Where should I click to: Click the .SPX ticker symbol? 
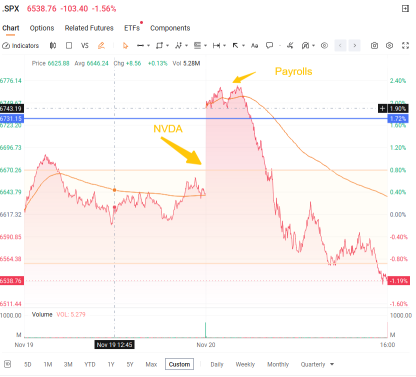point(11,9)
